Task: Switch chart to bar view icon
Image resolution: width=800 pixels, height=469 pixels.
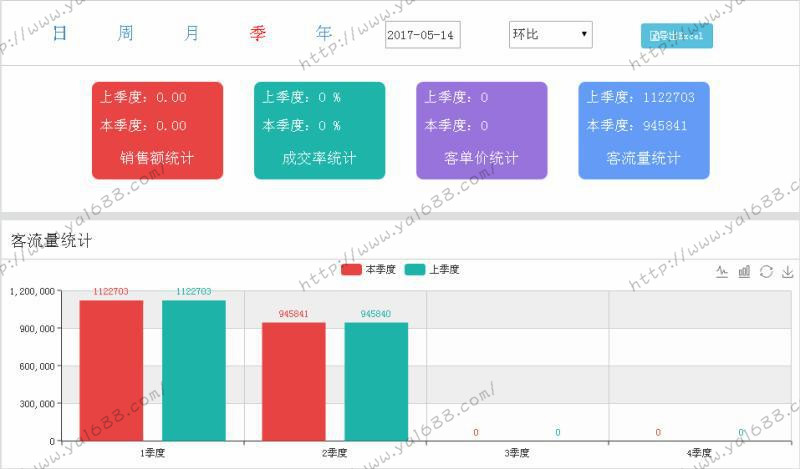Action: tap(744, 271)
